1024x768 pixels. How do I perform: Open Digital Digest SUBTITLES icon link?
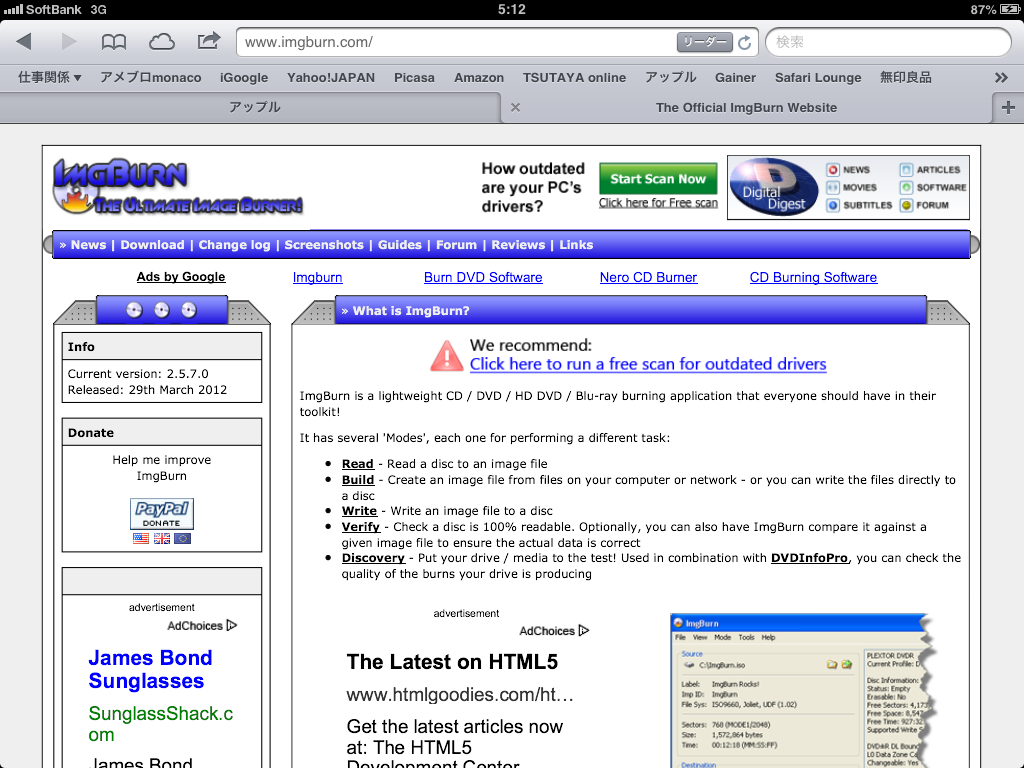pyautogui.click(x=859, y=205)
